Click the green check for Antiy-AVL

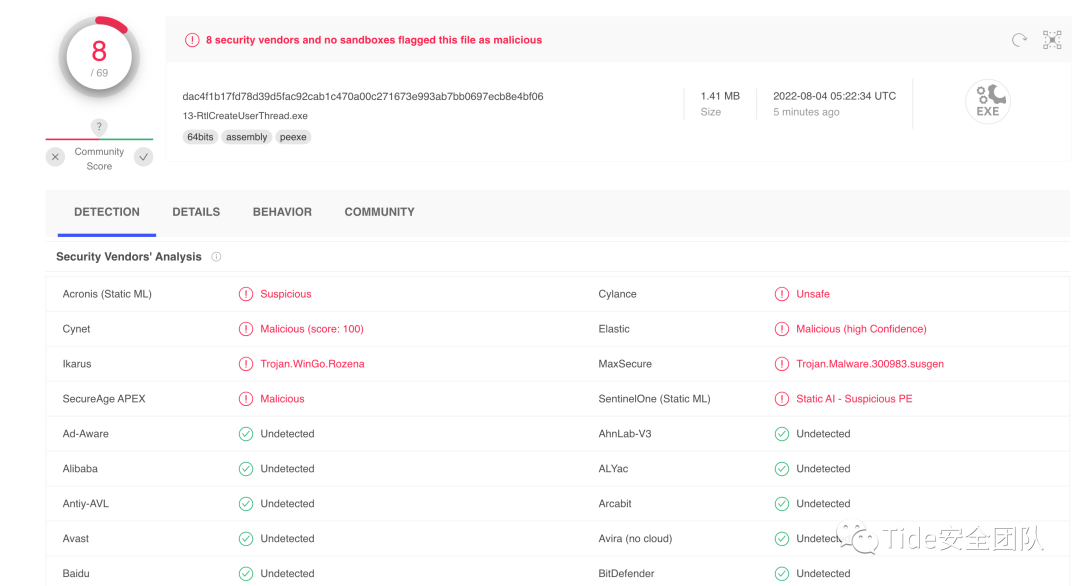tap(246, 503)
